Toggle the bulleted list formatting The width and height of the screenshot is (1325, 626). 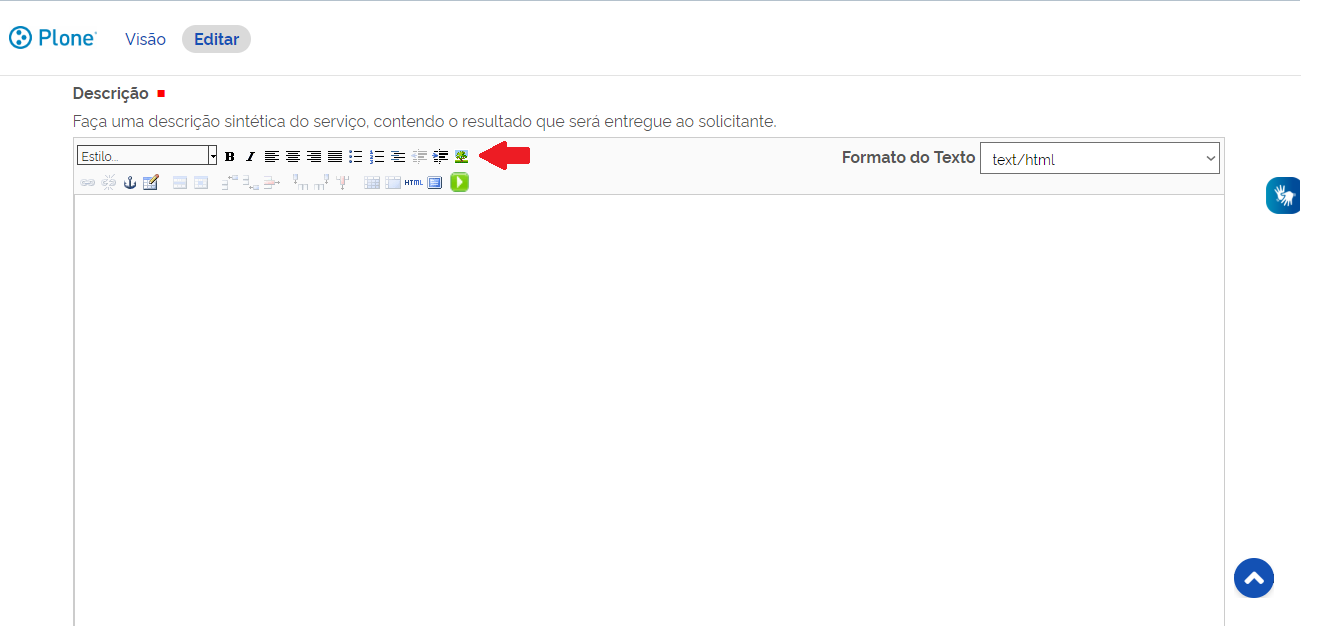355,156
